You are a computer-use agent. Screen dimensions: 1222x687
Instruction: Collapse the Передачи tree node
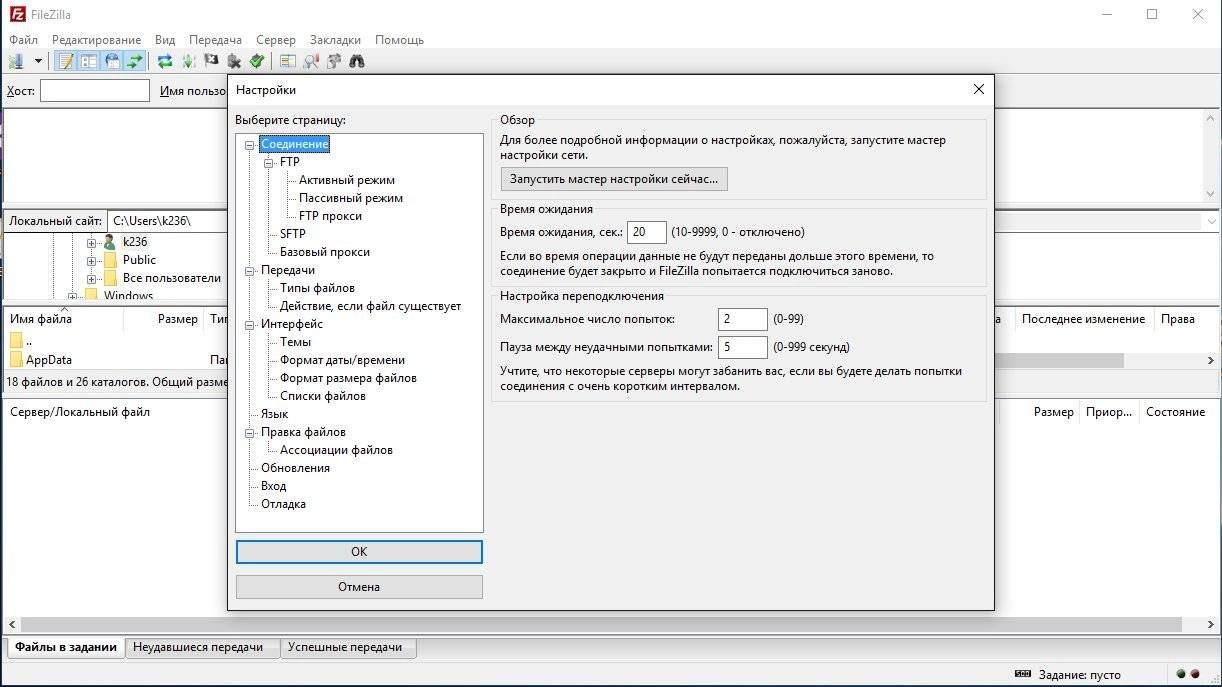pyautogui.click(x=250, y=271)
